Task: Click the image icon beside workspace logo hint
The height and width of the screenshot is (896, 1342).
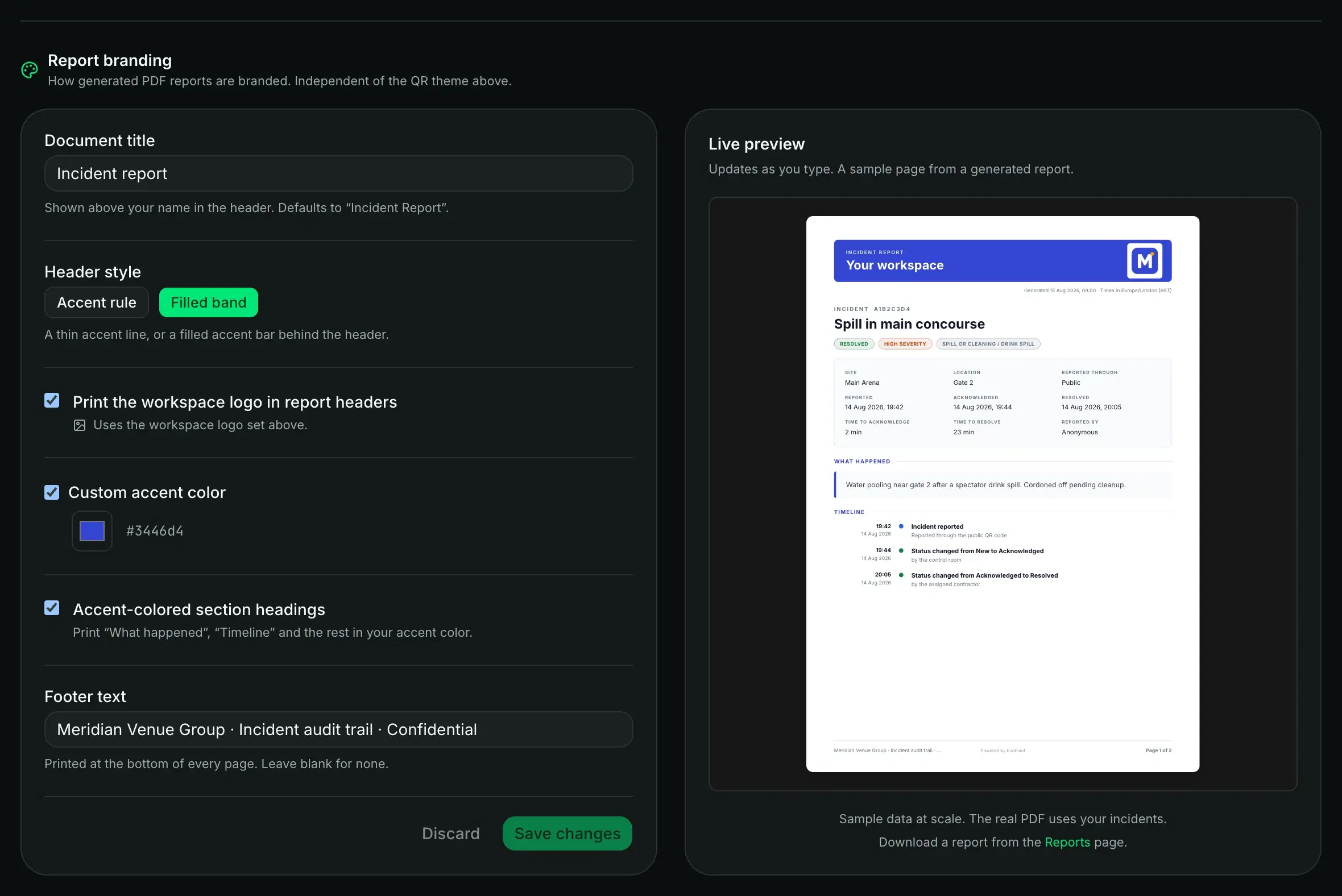Action: (80, 425)
